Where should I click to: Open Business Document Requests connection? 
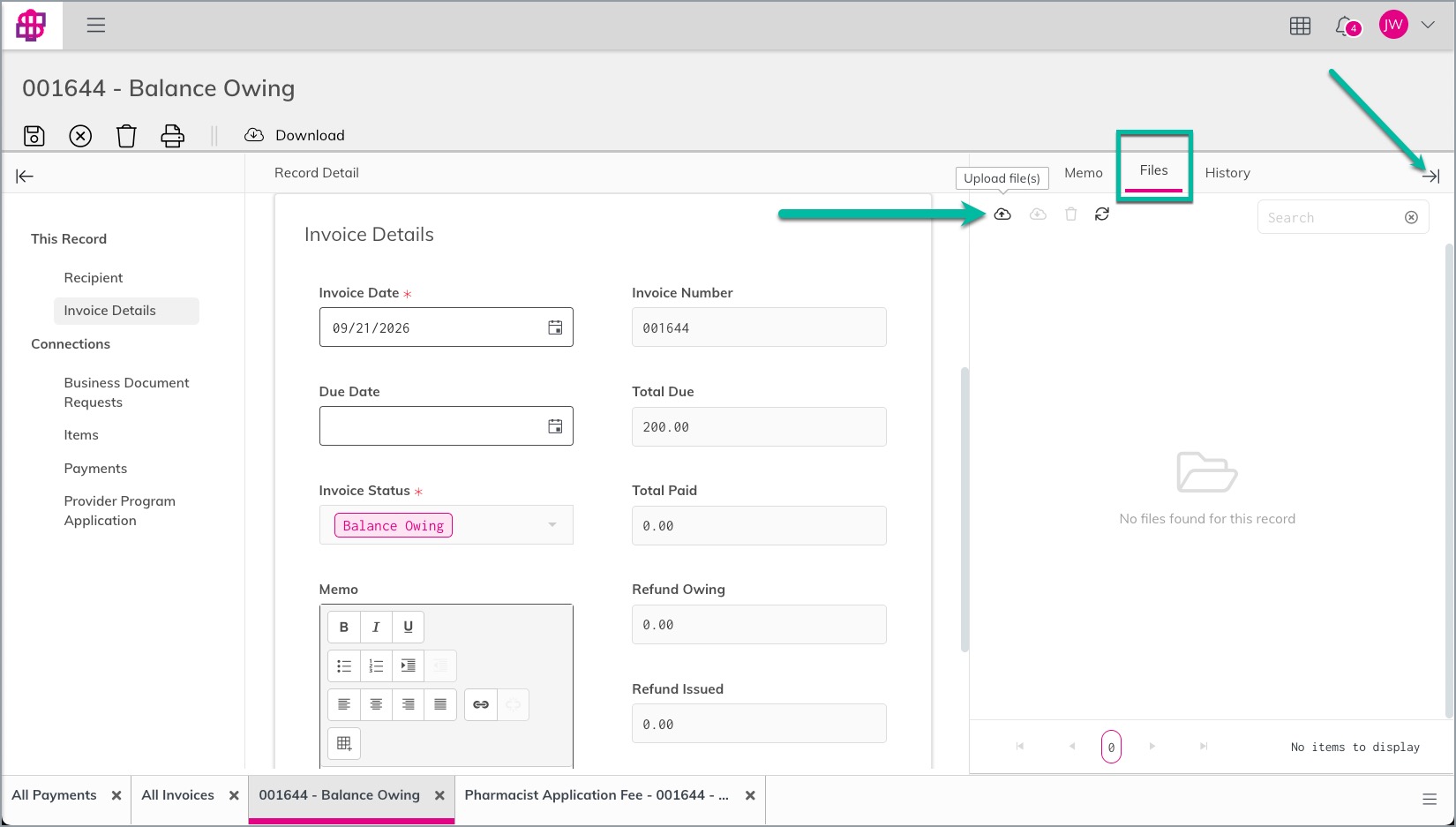pos(126,393)
